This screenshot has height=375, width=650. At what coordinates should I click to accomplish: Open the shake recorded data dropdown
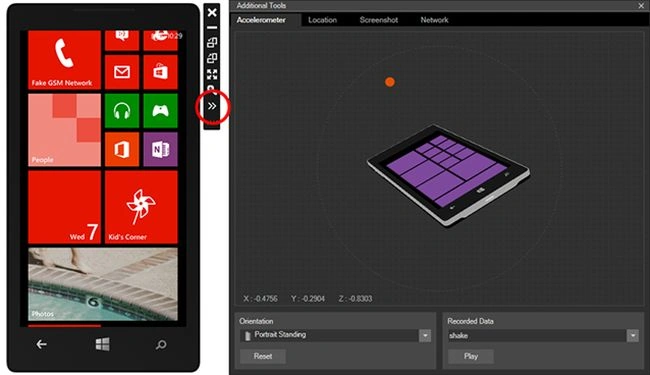point(543,336)
